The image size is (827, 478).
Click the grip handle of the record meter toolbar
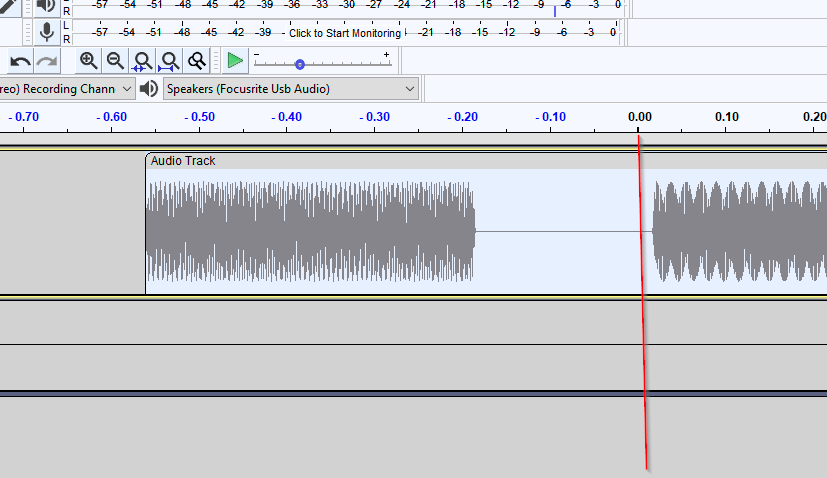coord(28,32)
